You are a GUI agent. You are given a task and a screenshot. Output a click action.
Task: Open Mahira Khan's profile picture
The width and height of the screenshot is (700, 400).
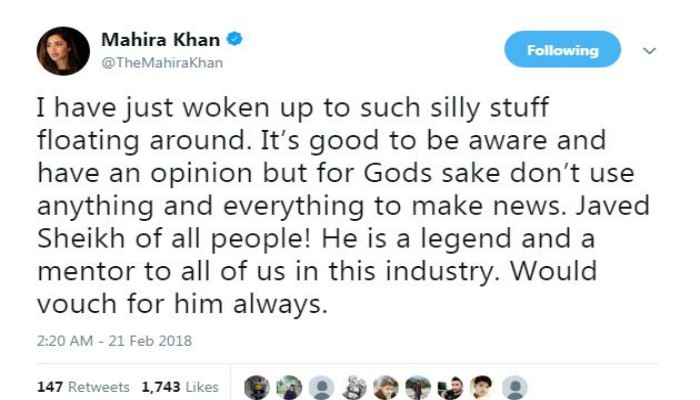63,51
